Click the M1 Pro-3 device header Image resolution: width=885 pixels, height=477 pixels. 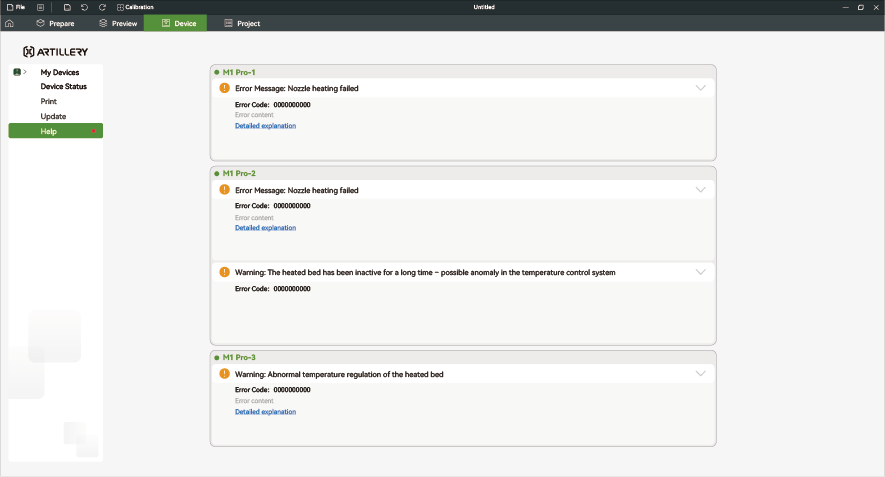(x=463, y=357)
